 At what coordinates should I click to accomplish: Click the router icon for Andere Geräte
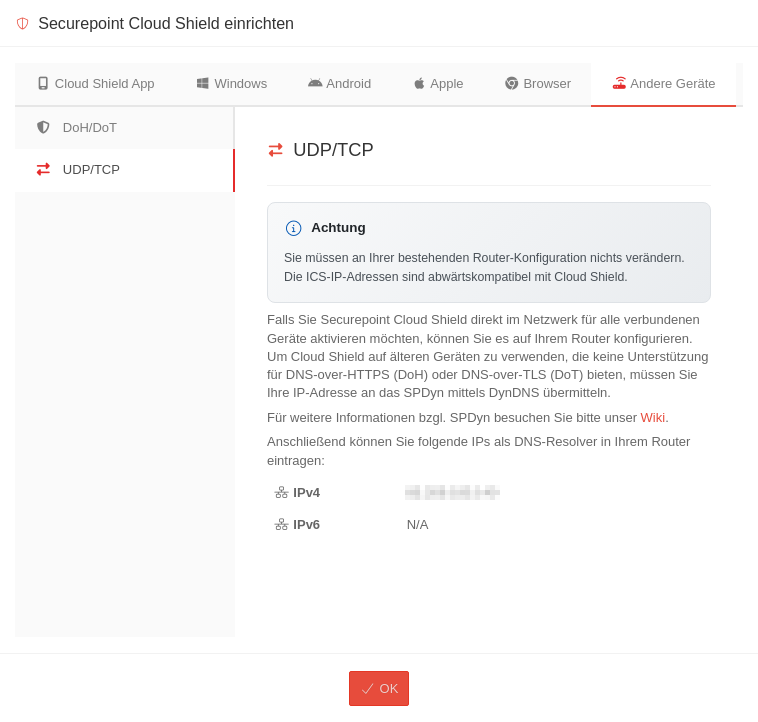[x=619, y=84]
